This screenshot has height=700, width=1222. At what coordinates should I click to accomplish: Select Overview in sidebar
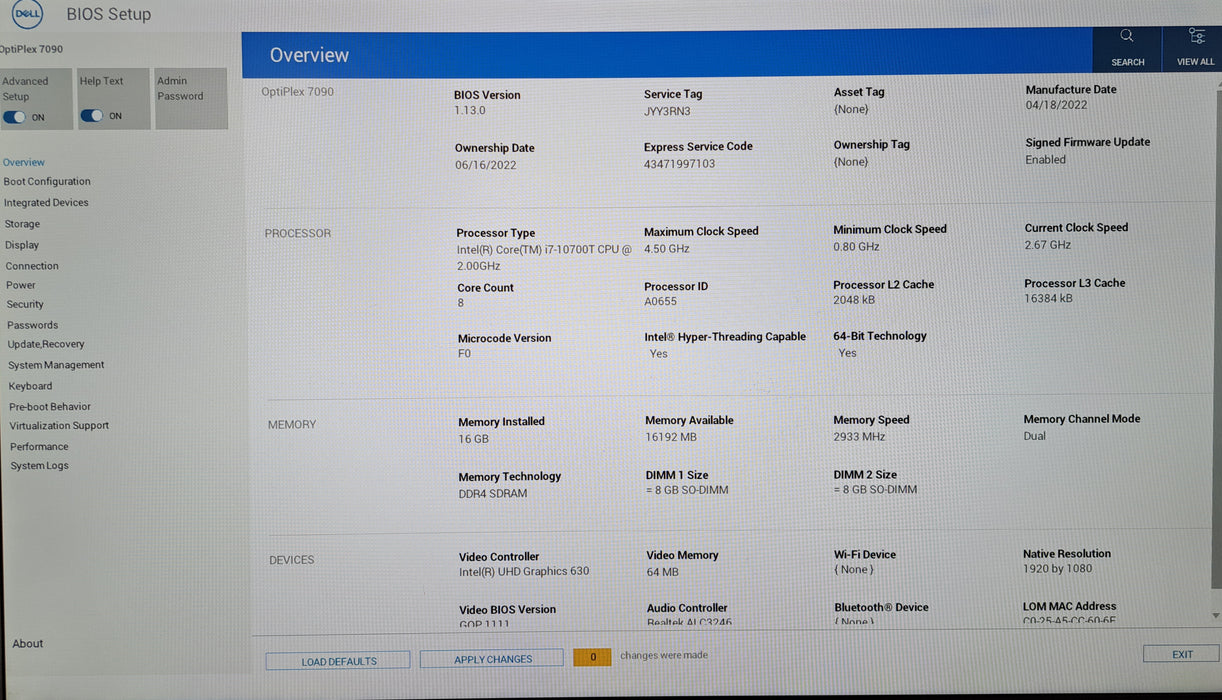23,162
